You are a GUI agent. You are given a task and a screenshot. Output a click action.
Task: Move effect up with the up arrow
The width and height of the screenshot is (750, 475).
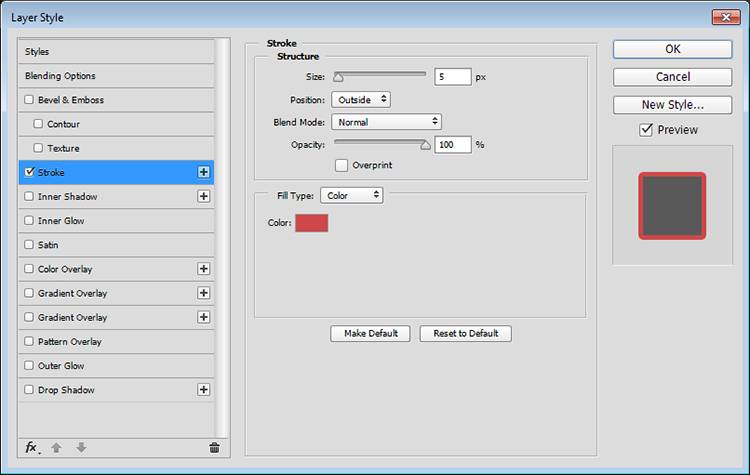click(57, 448)
